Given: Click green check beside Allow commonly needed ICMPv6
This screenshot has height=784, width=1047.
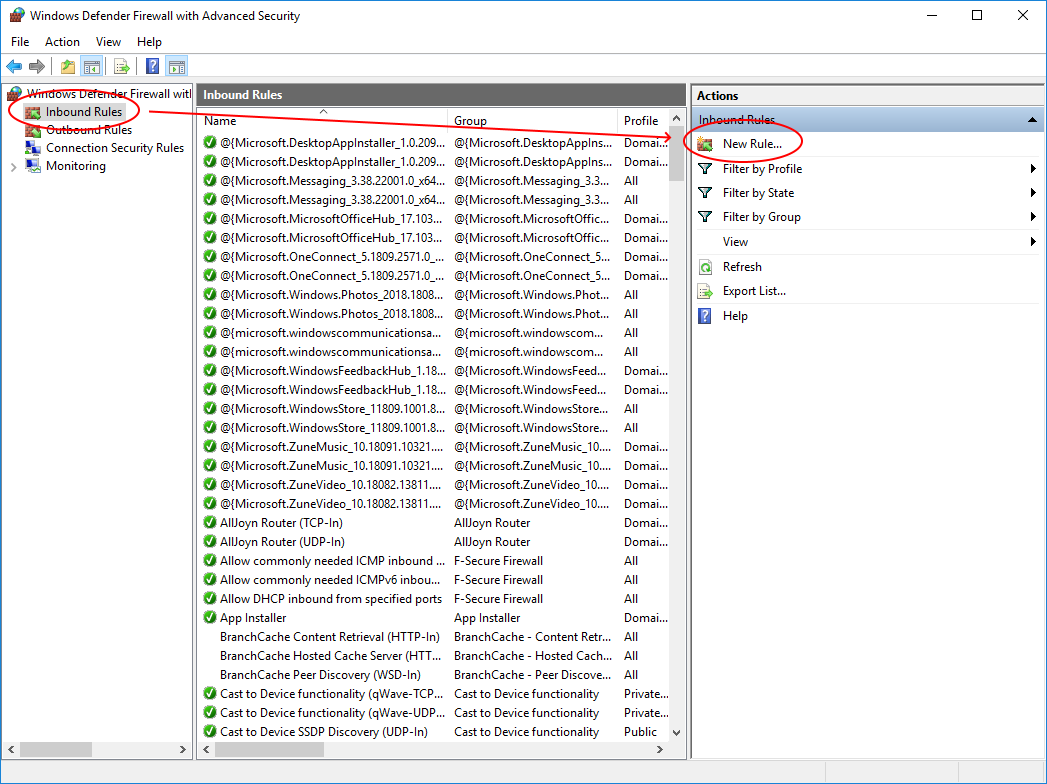Looking at the screenshot, I should [x=210, y=580].
